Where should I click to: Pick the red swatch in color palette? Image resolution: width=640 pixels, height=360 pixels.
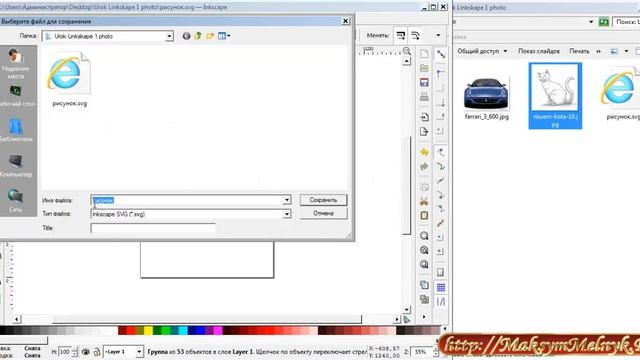coord(131,330)
